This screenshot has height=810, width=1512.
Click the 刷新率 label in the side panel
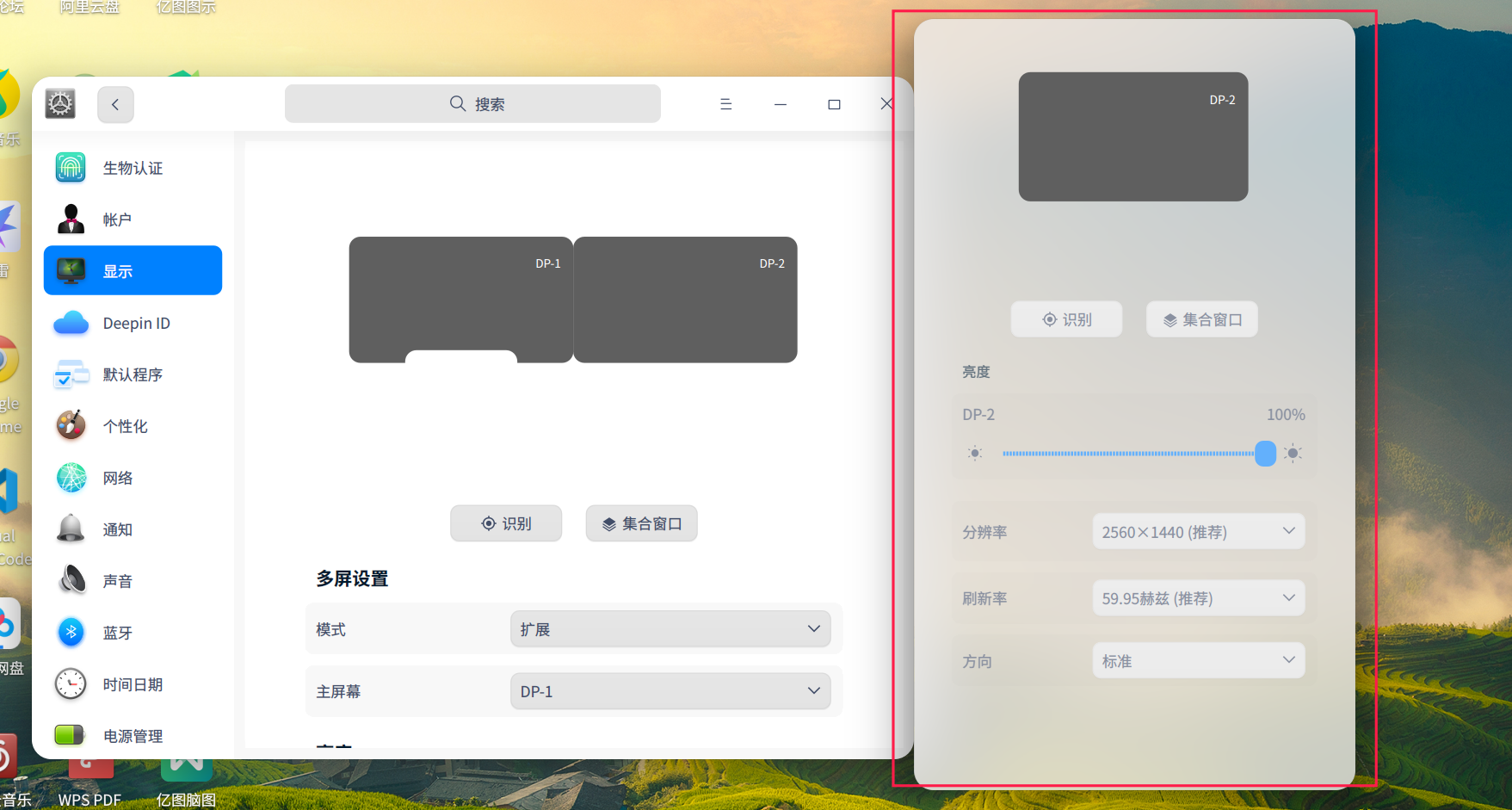tap(984, 599)
